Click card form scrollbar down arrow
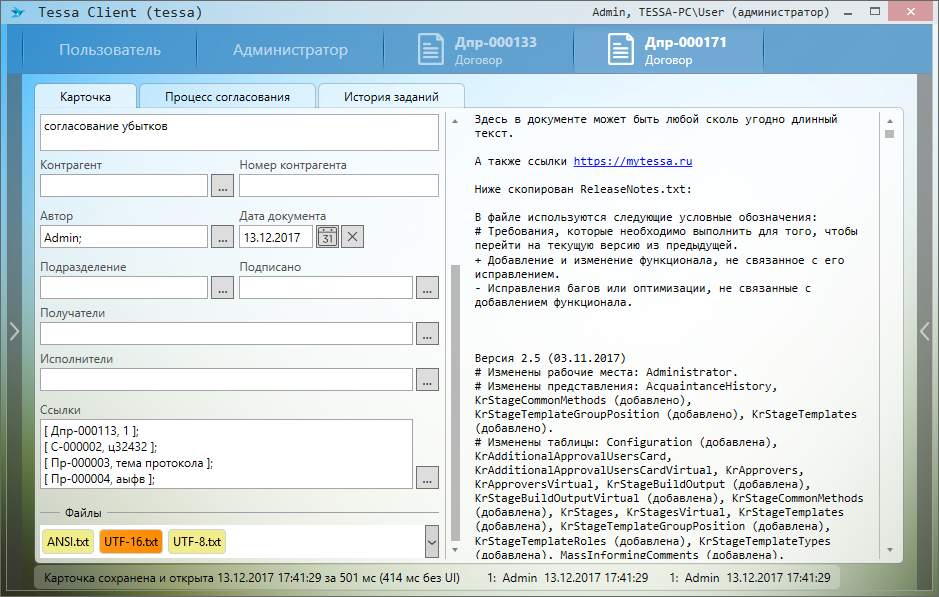 (455, 550)
